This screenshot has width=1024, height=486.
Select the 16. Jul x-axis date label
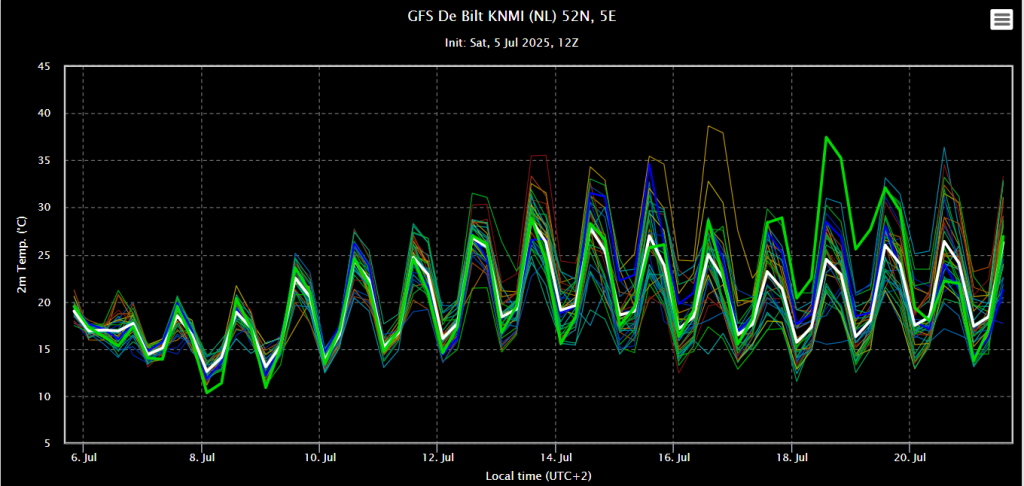673,457
